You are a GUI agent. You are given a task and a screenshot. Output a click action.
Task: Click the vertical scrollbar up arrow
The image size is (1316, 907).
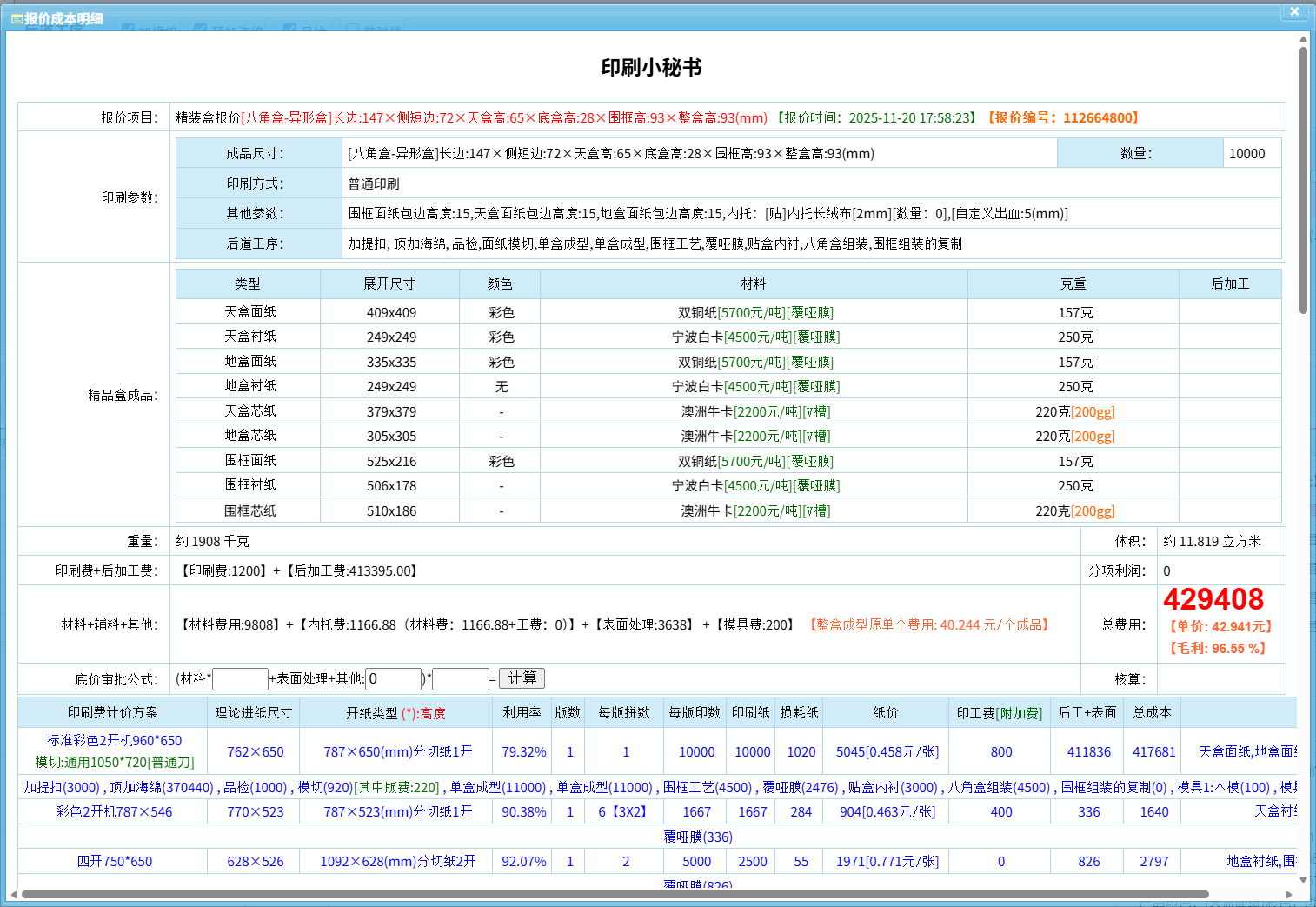tap(1303, 39)
